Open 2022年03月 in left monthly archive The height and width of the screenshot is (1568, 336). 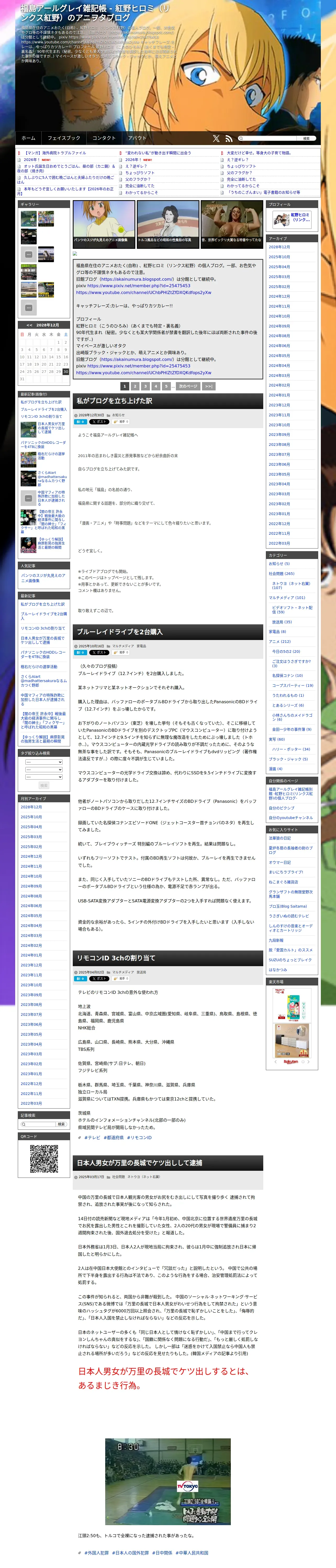tap(31, 1104)
